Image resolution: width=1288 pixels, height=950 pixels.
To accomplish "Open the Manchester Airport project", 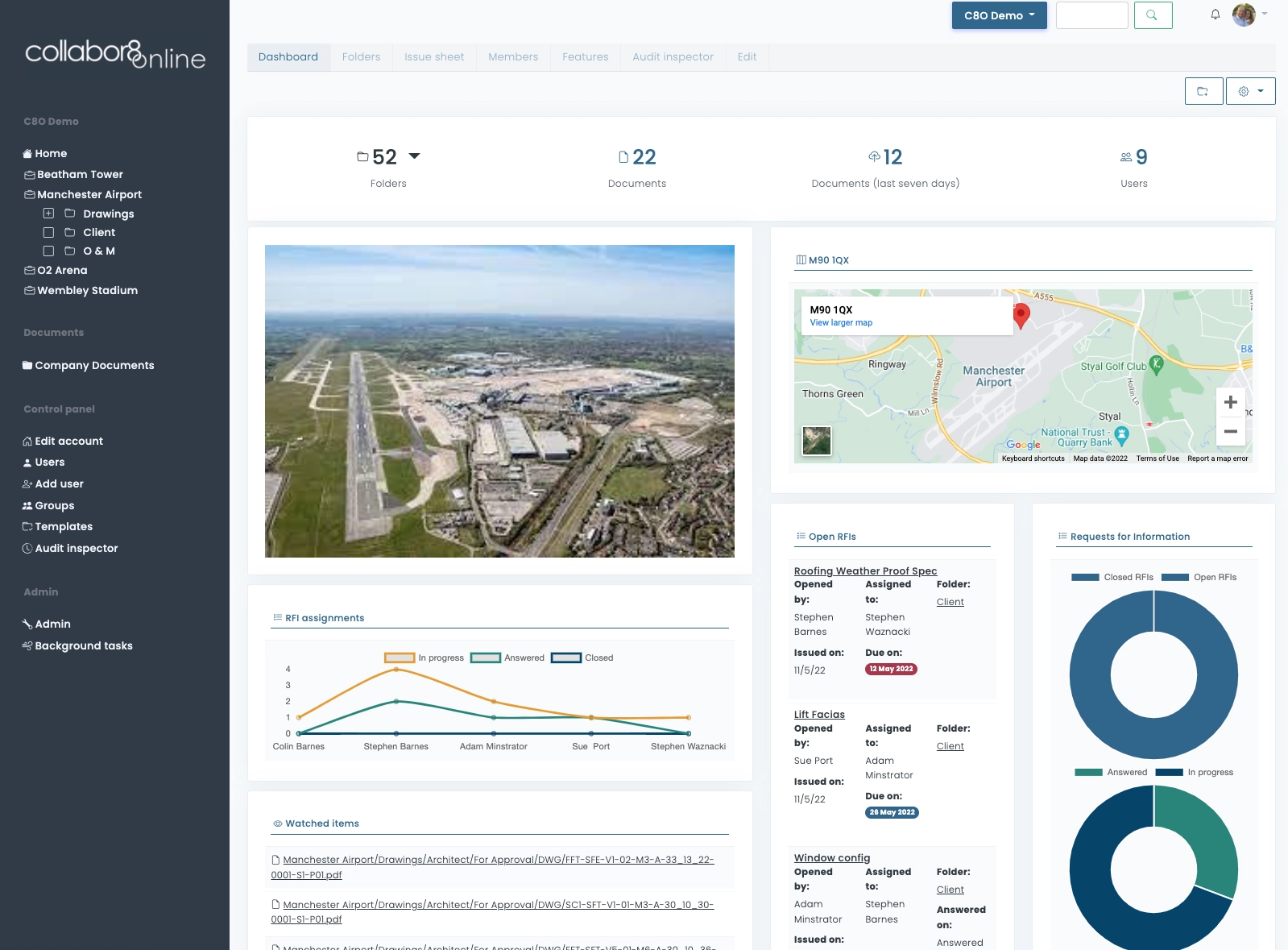I will 83,194.
